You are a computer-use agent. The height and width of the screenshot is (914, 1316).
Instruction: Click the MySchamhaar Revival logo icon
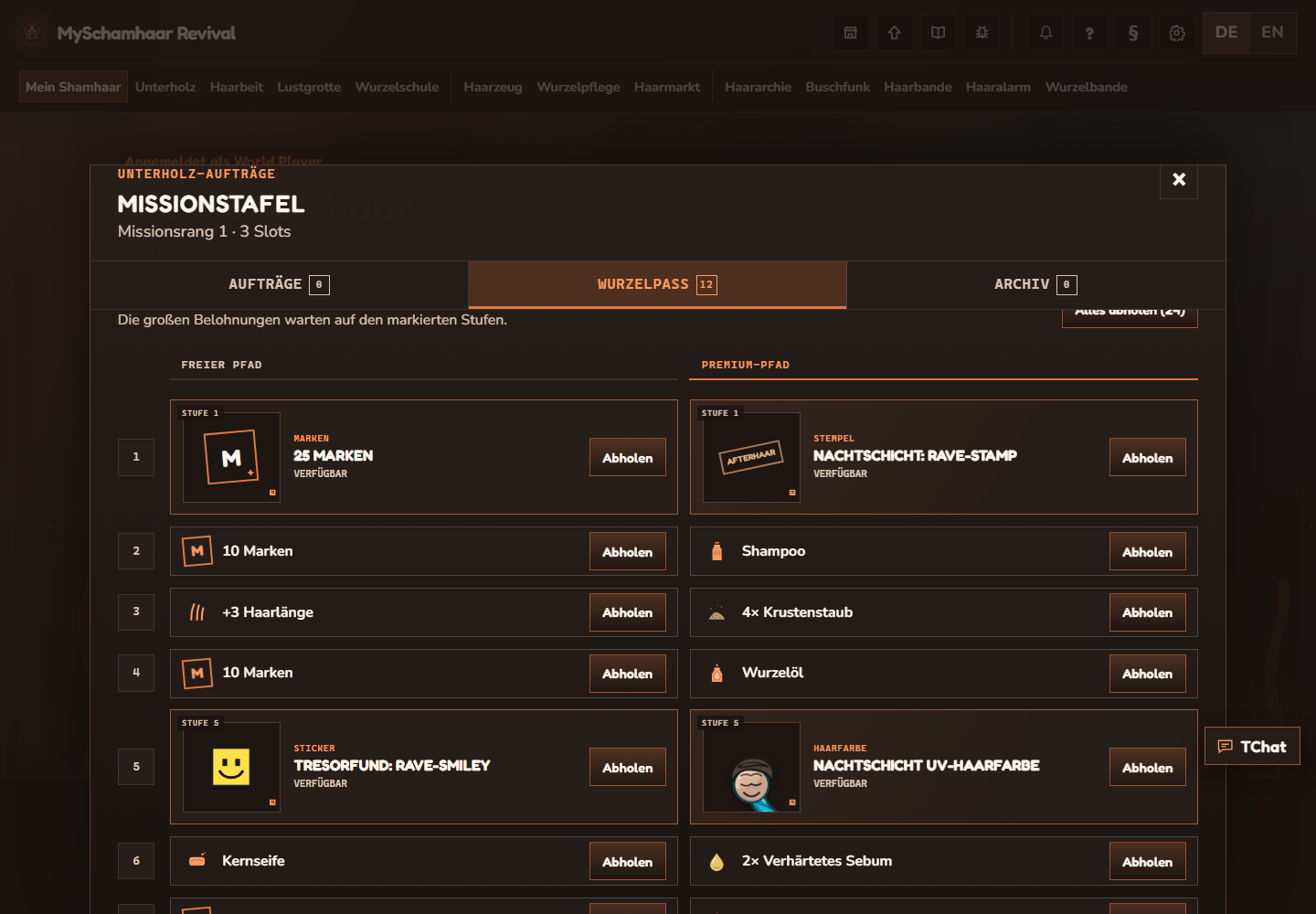point(32,32)
